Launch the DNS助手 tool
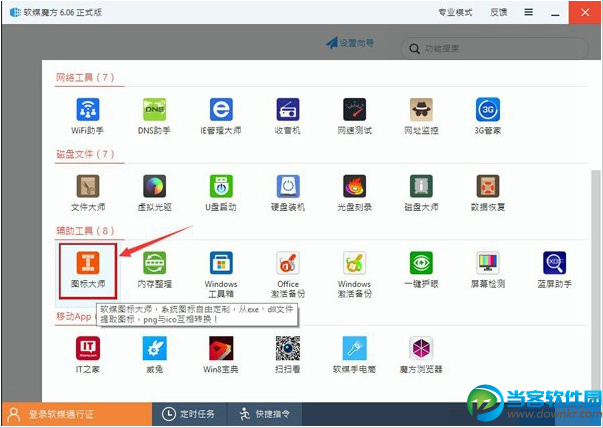Viewport: 603px width, 428px height. 154,116
